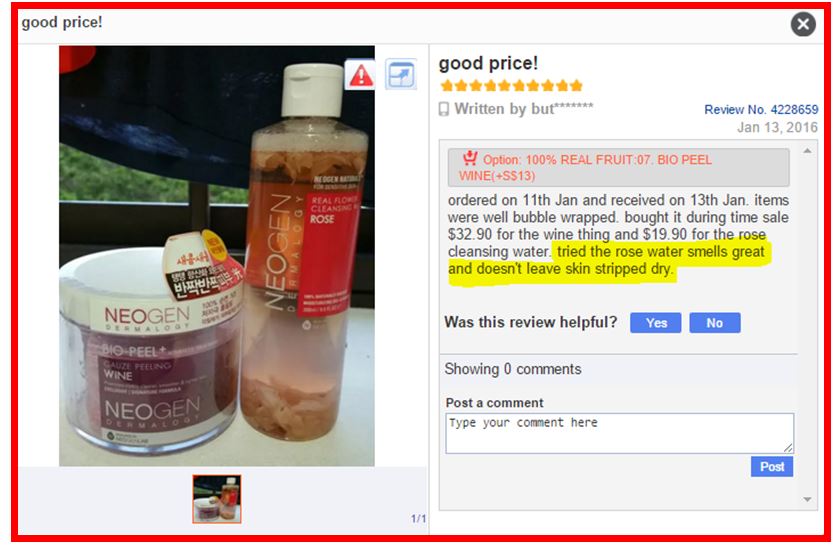This screenshot has width=840, height=548.
Task: Click the red warning report icon
Action: 361,75
